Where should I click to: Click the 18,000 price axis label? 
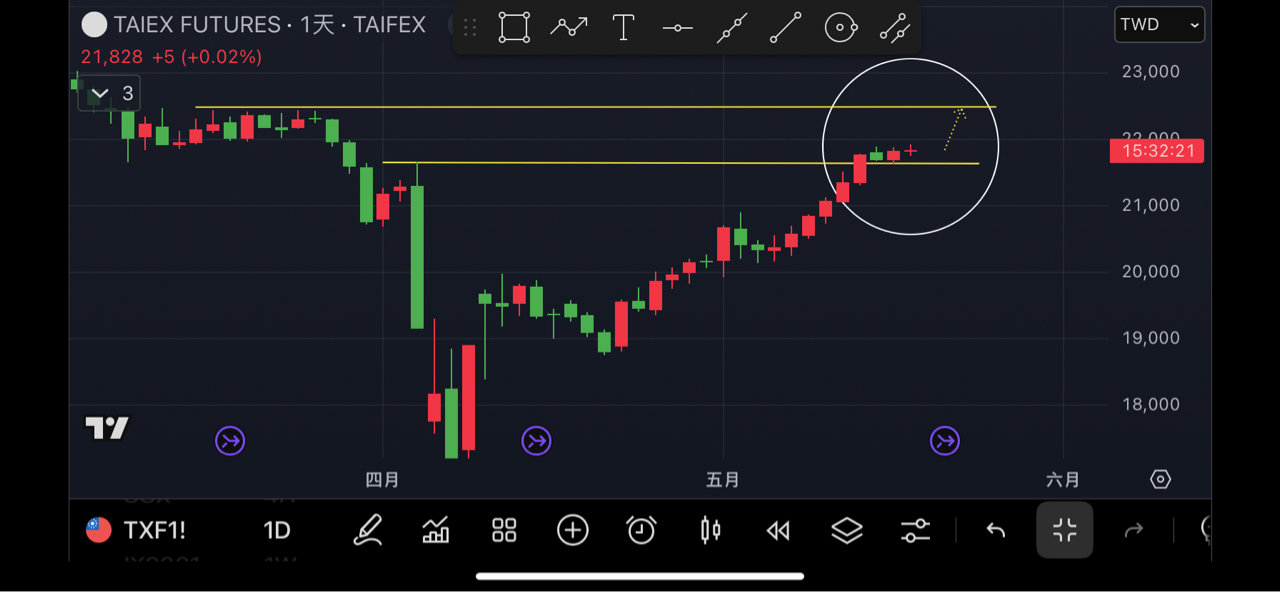(1150, 405)
